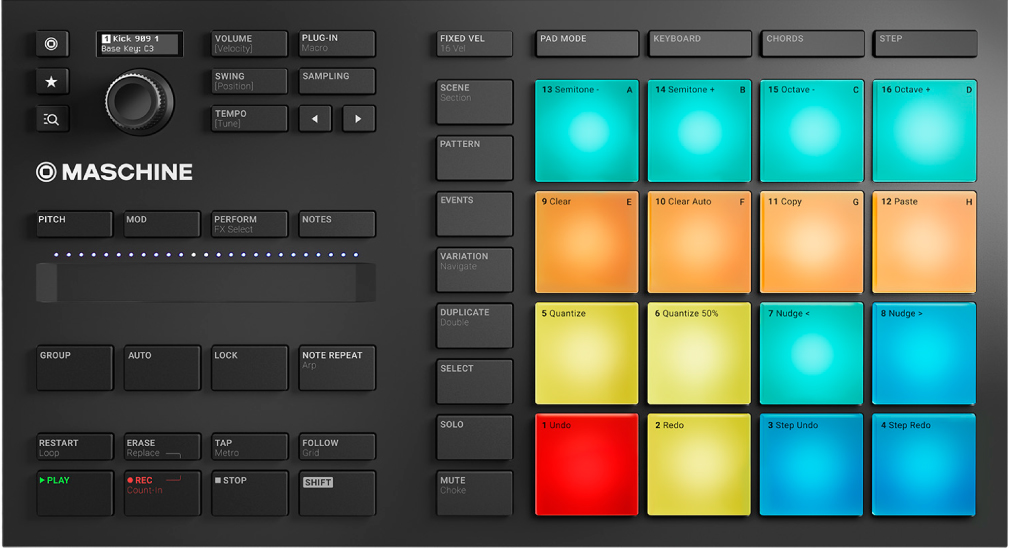Click the large encoder knob
This screenshot has width=1011, height=548.
point(140,101)
